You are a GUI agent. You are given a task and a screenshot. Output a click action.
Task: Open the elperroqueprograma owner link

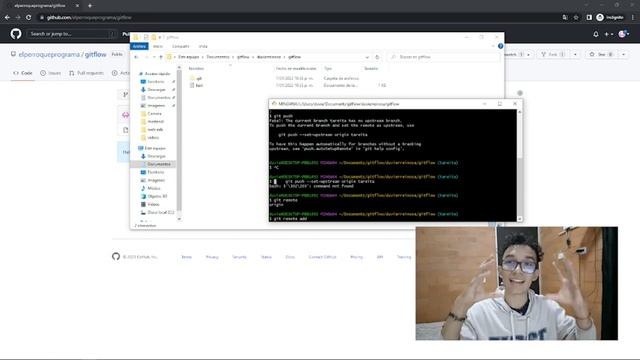pyautogui.click(x=49, y=54)
